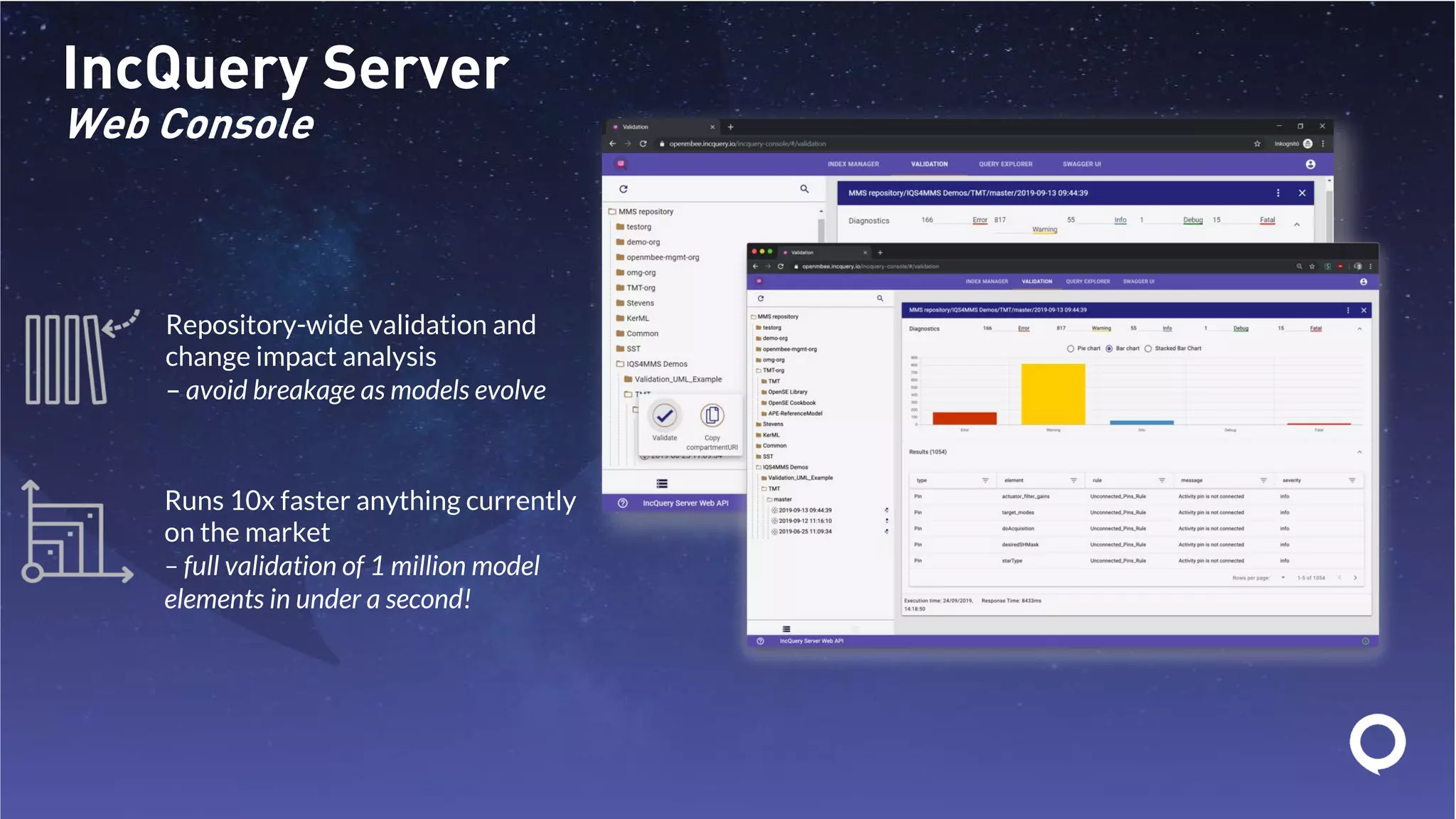The width and height of the screenshot is (1456, 819).
Task: Click info icon at front window footer right
Action: (1365, 641)
